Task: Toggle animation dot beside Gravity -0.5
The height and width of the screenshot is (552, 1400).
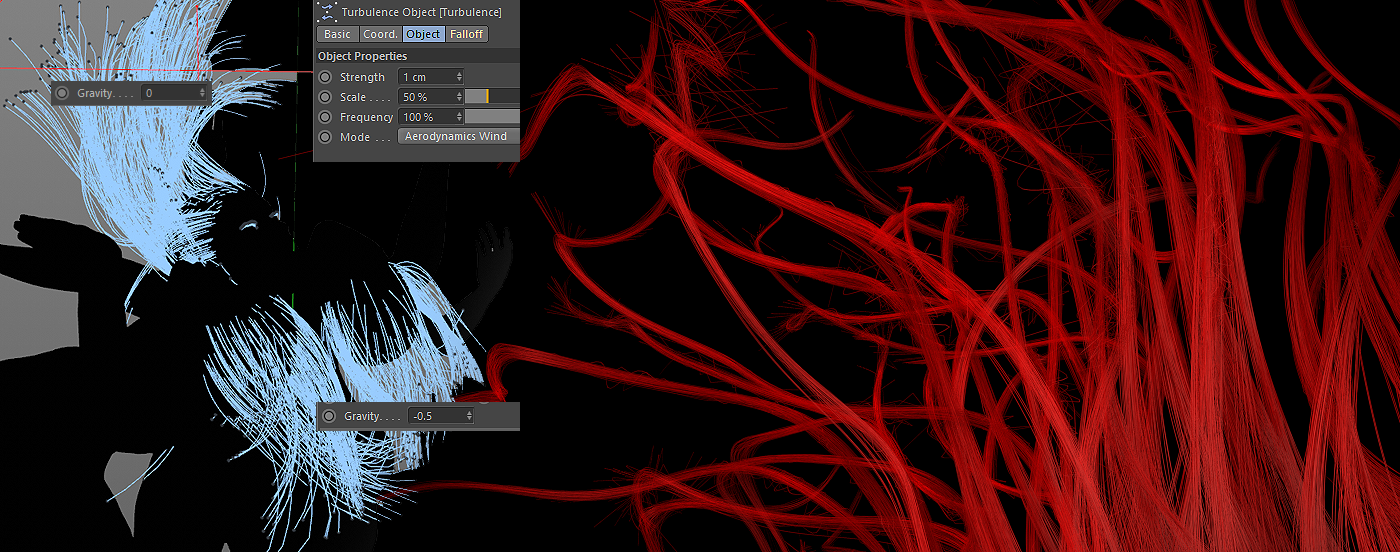Action: [x=329, y=416]
